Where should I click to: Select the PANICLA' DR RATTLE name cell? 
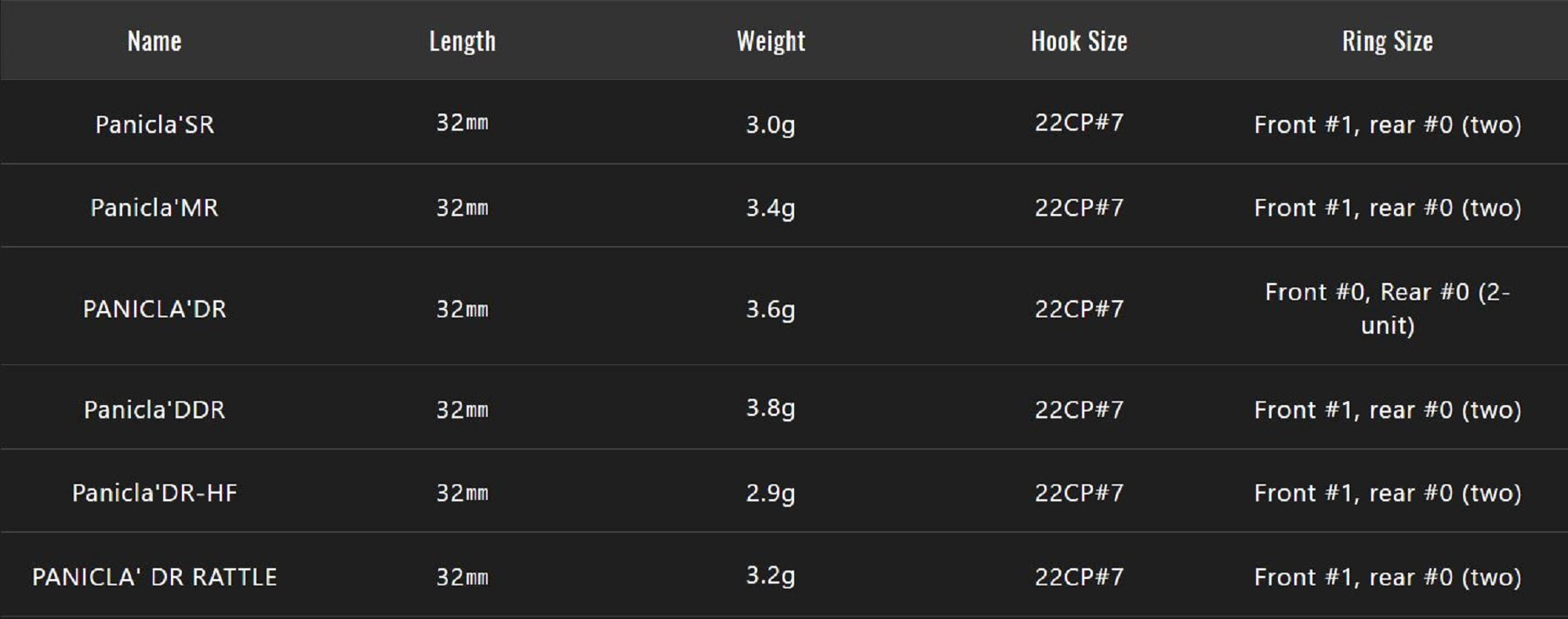[x=154, y=577]
